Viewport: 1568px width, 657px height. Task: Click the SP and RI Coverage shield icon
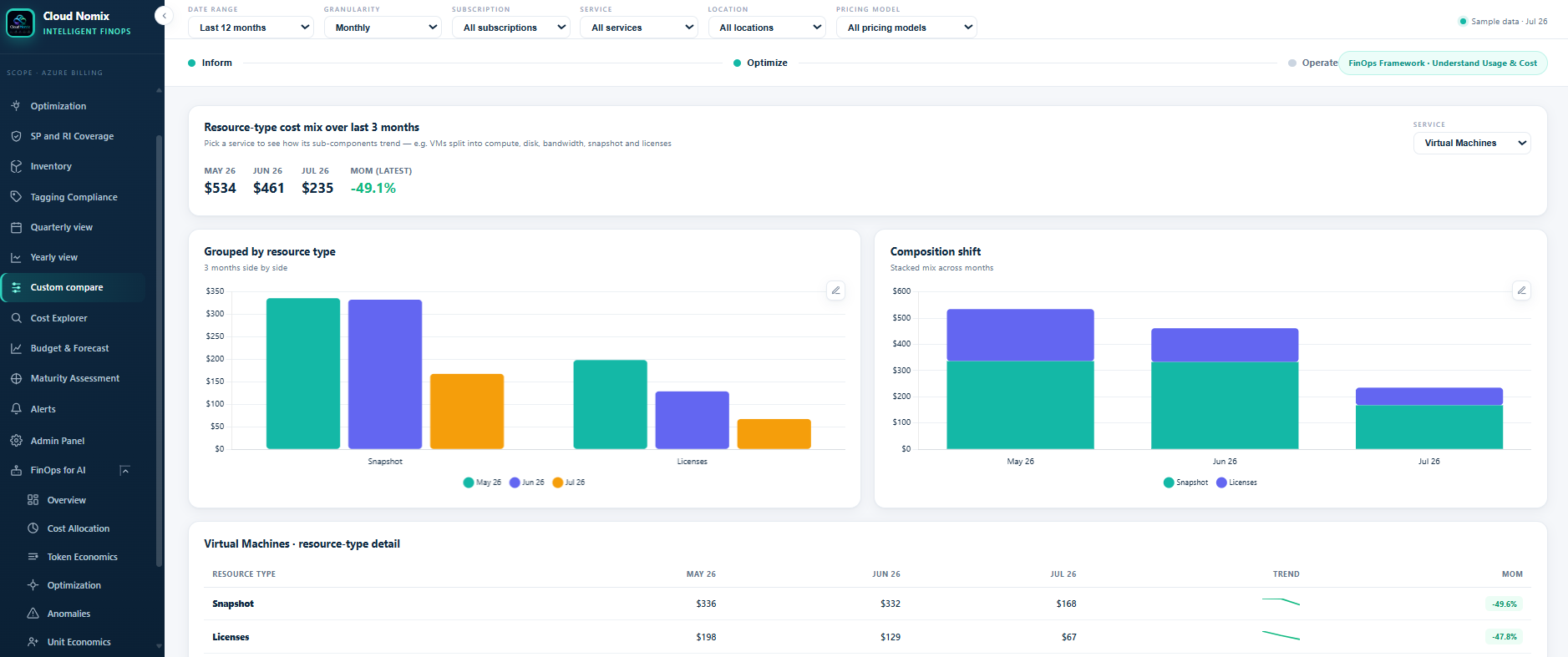16,136
